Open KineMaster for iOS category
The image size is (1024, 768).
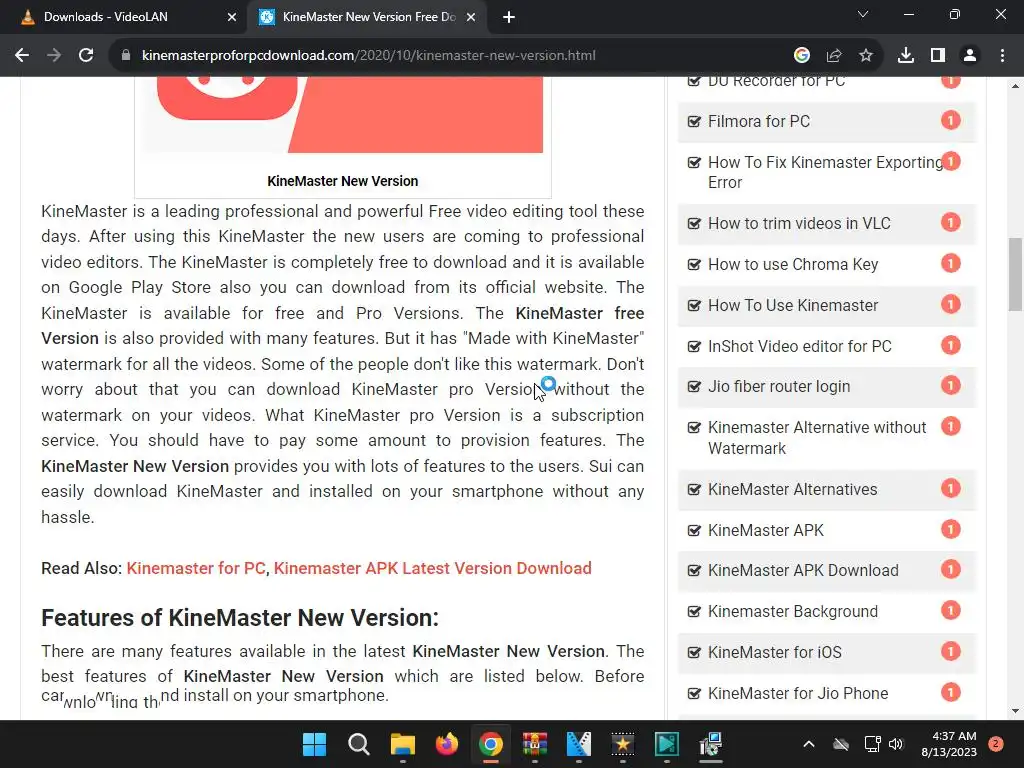[775, 652]
